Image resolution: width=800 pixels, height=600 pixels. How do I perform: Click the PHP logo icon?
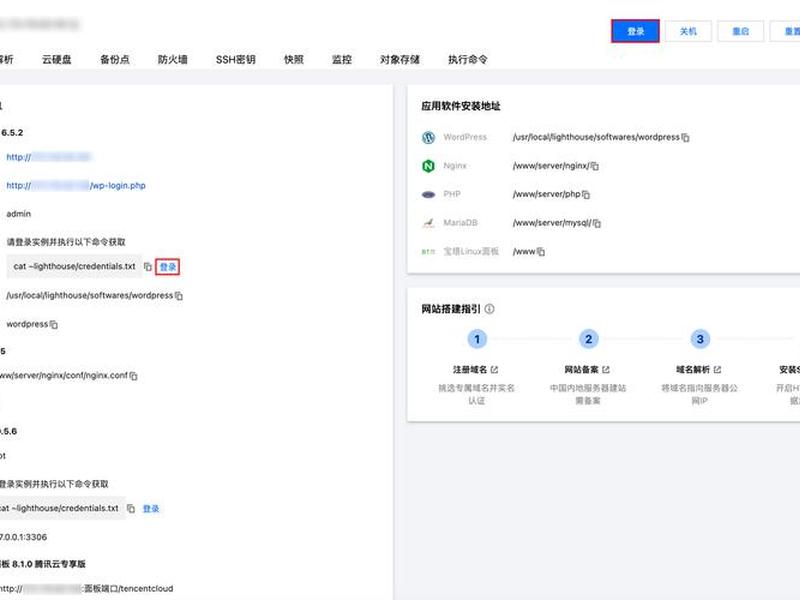click(x=428, y=194)
